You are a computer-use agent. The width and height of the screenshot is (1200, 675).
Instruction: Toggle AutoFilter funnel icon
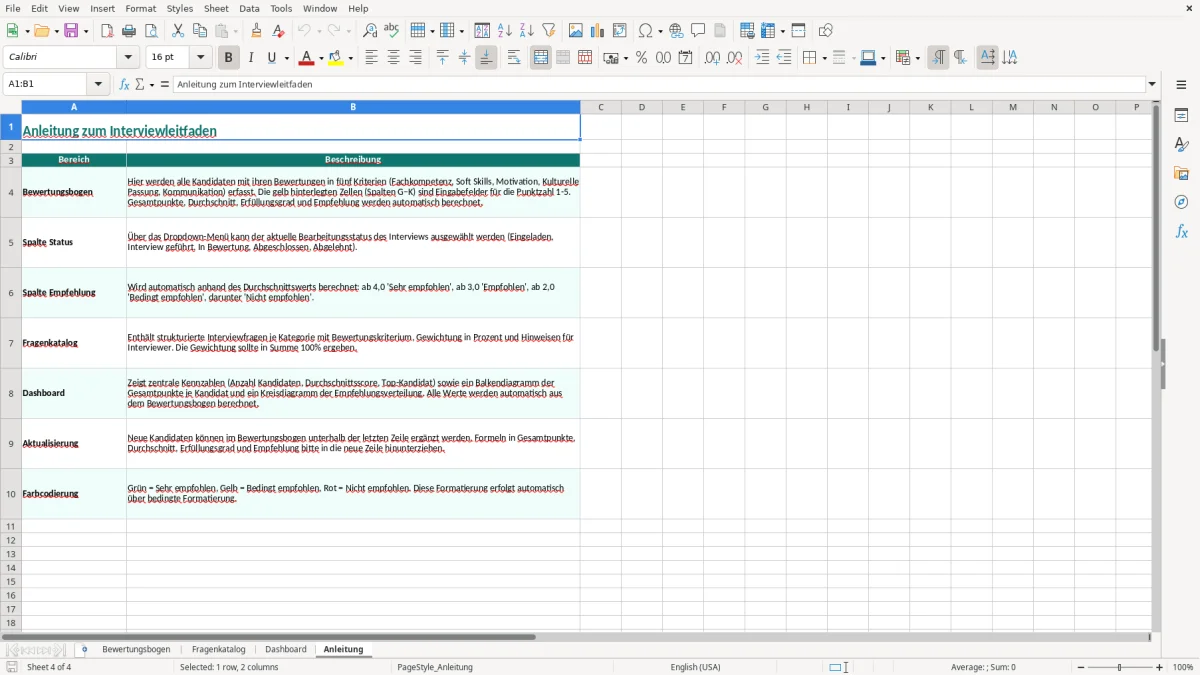pos(549,31)
